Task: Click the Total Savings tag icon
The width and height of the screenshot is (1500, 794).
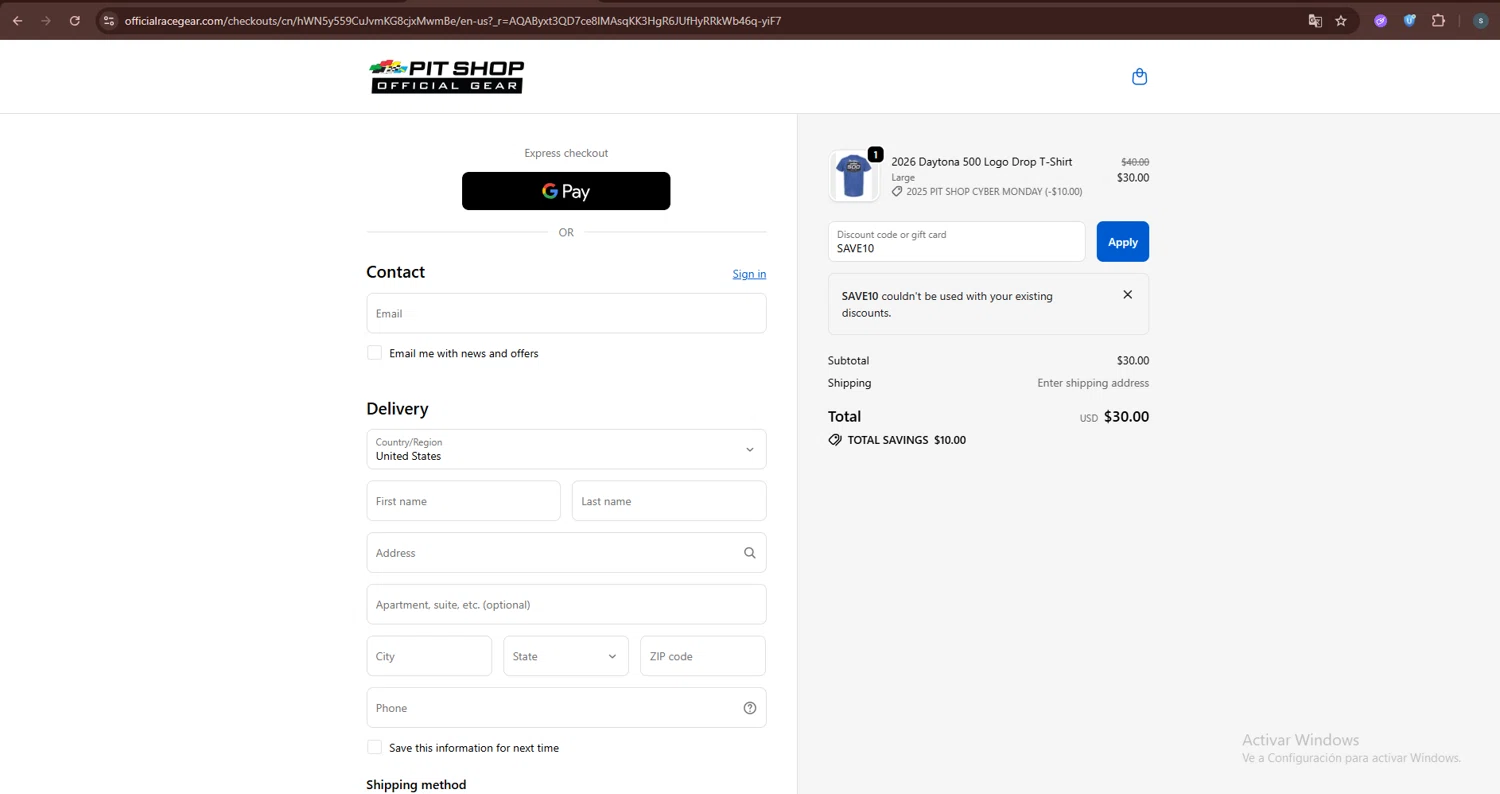Action: point(835,440)
